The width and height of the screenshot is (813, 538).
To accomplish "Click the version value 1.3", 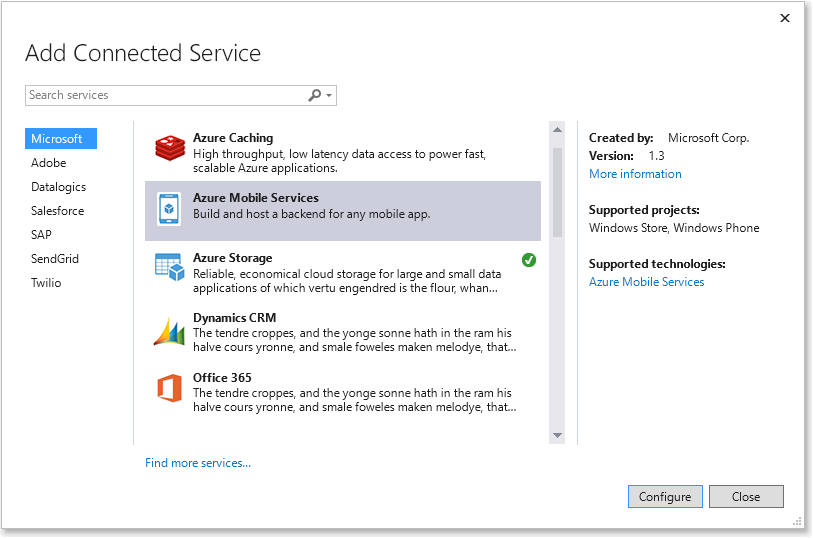I will click(656, 155).
